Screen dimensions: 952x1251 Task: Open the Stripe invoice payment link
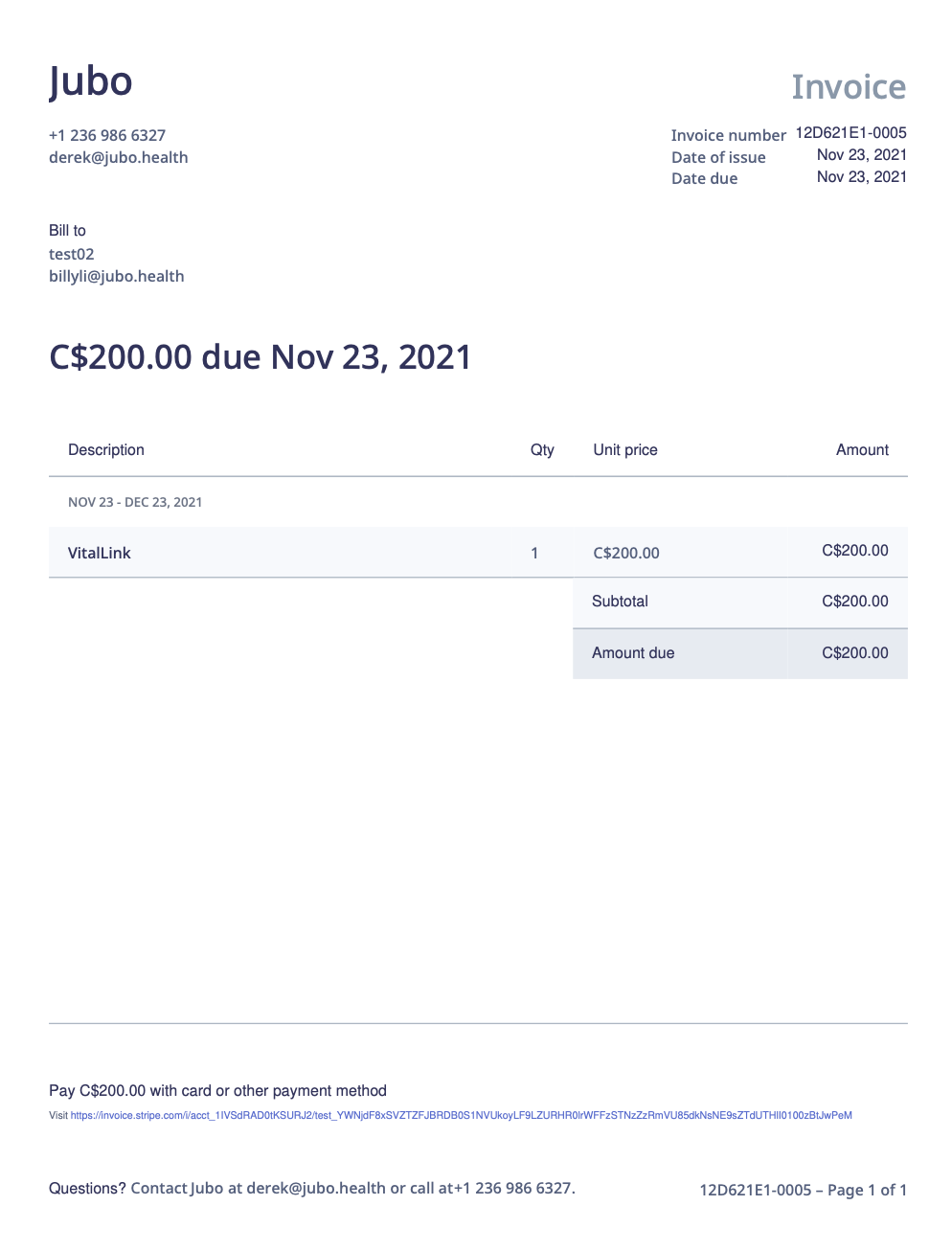[461, 1115]
